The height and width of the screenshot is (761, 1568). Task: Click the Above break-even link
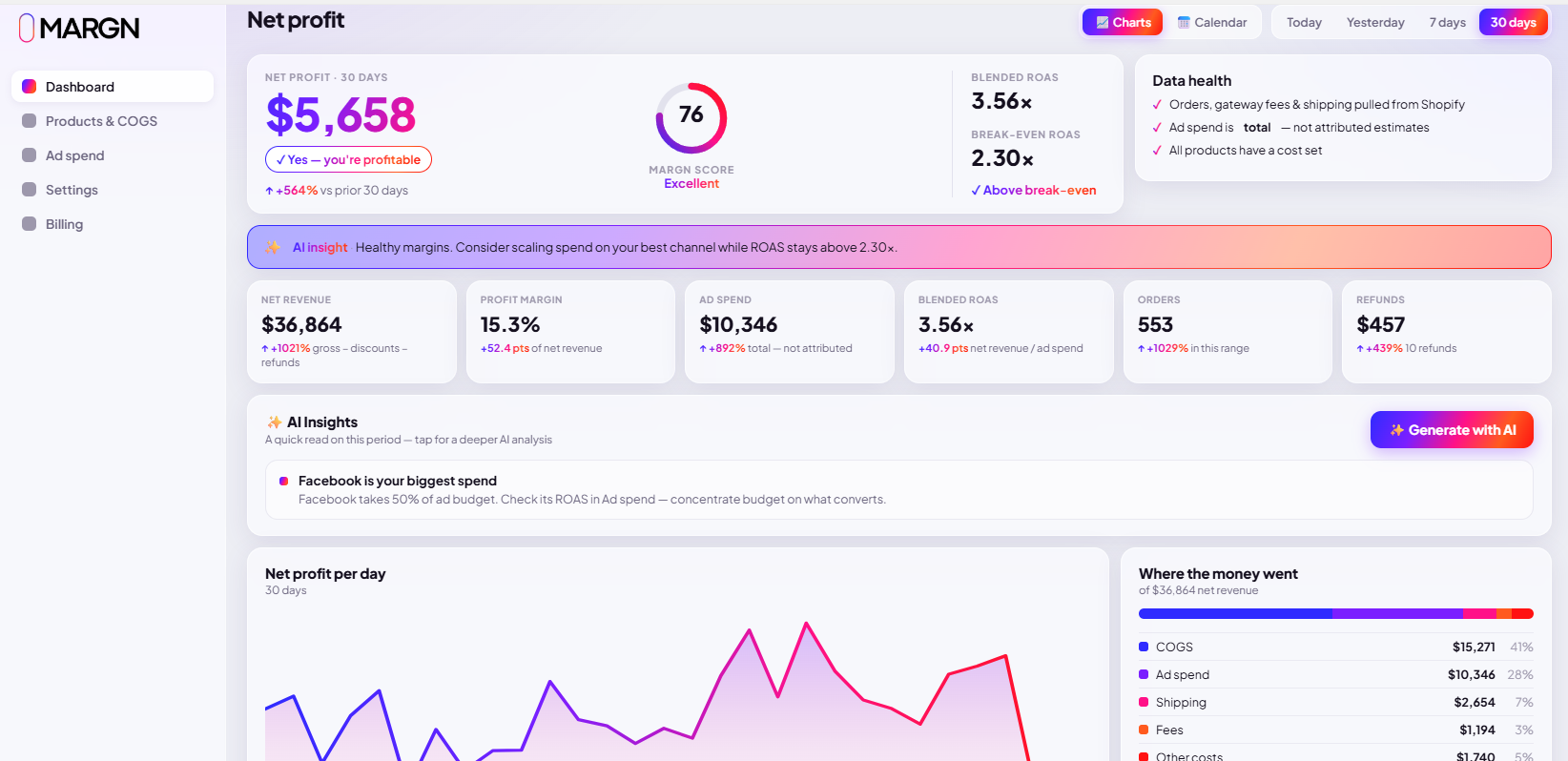coord(1034,191)
